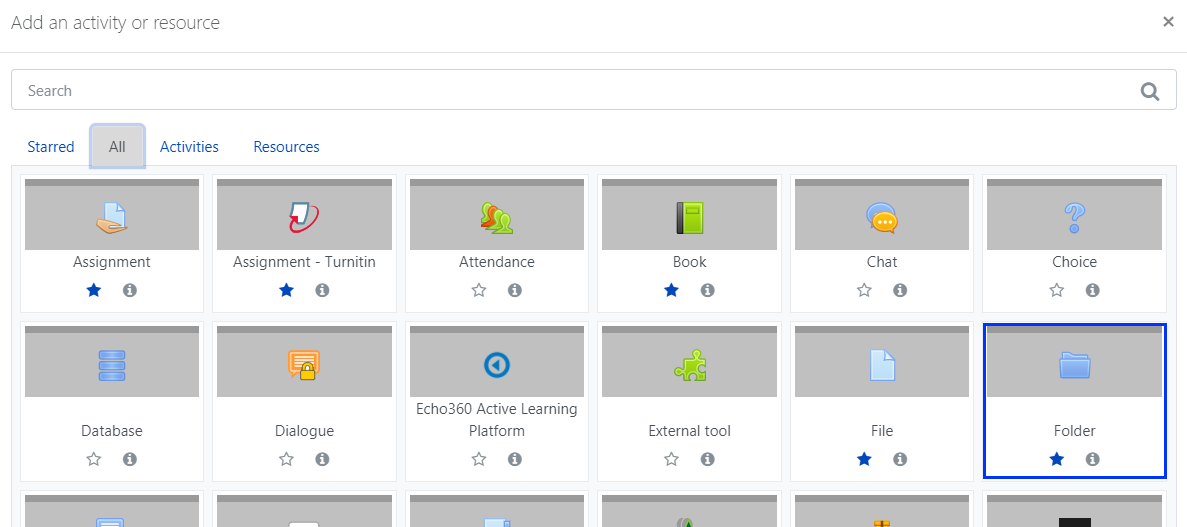Viewport: 1187px width, 527px height.
Task: Unstar the Assignment activity
Action: coord(94,290)
